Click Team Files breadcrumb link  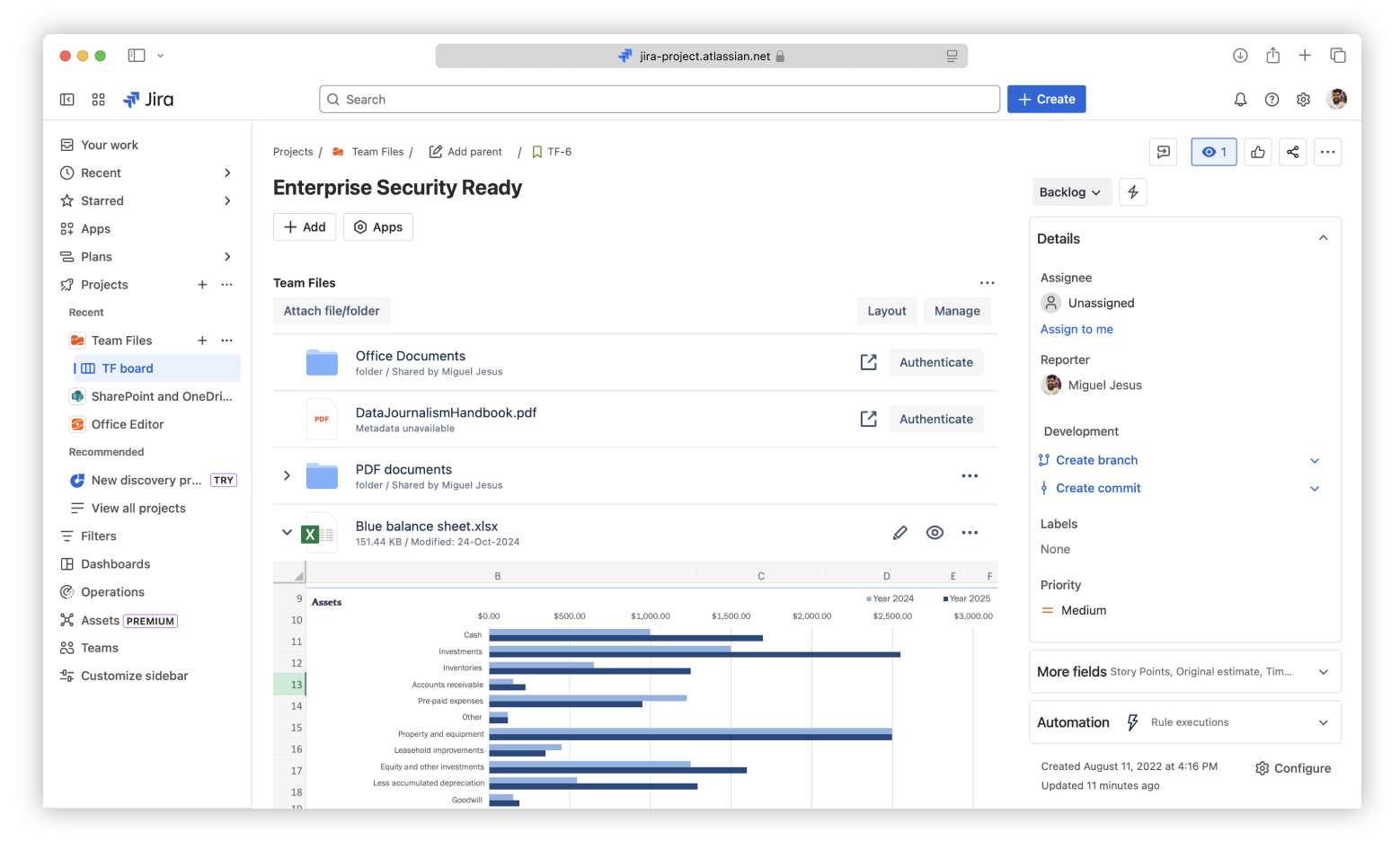pyautogui.click(x=377, y=152)
